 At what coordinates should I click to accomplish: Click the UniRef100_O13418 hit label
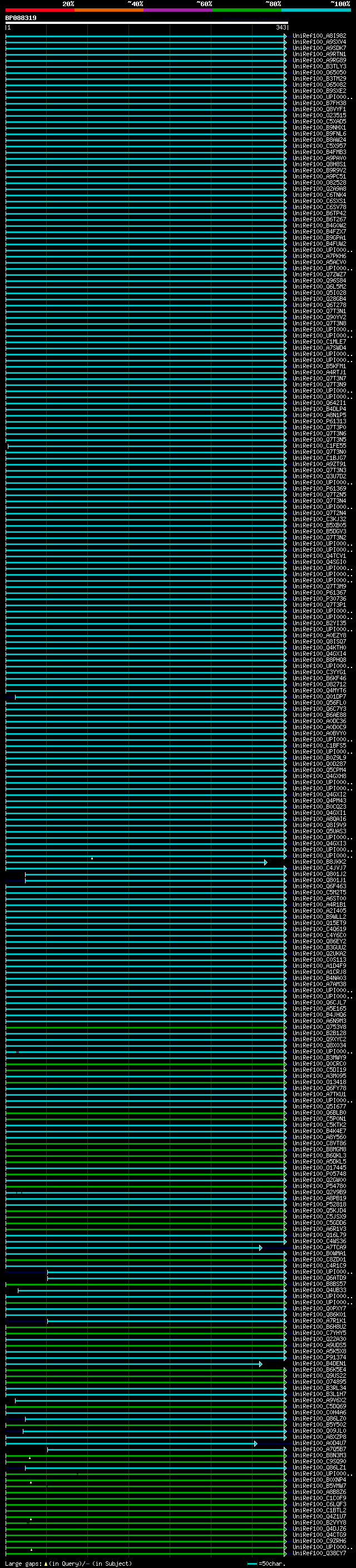click(319, 1082)
